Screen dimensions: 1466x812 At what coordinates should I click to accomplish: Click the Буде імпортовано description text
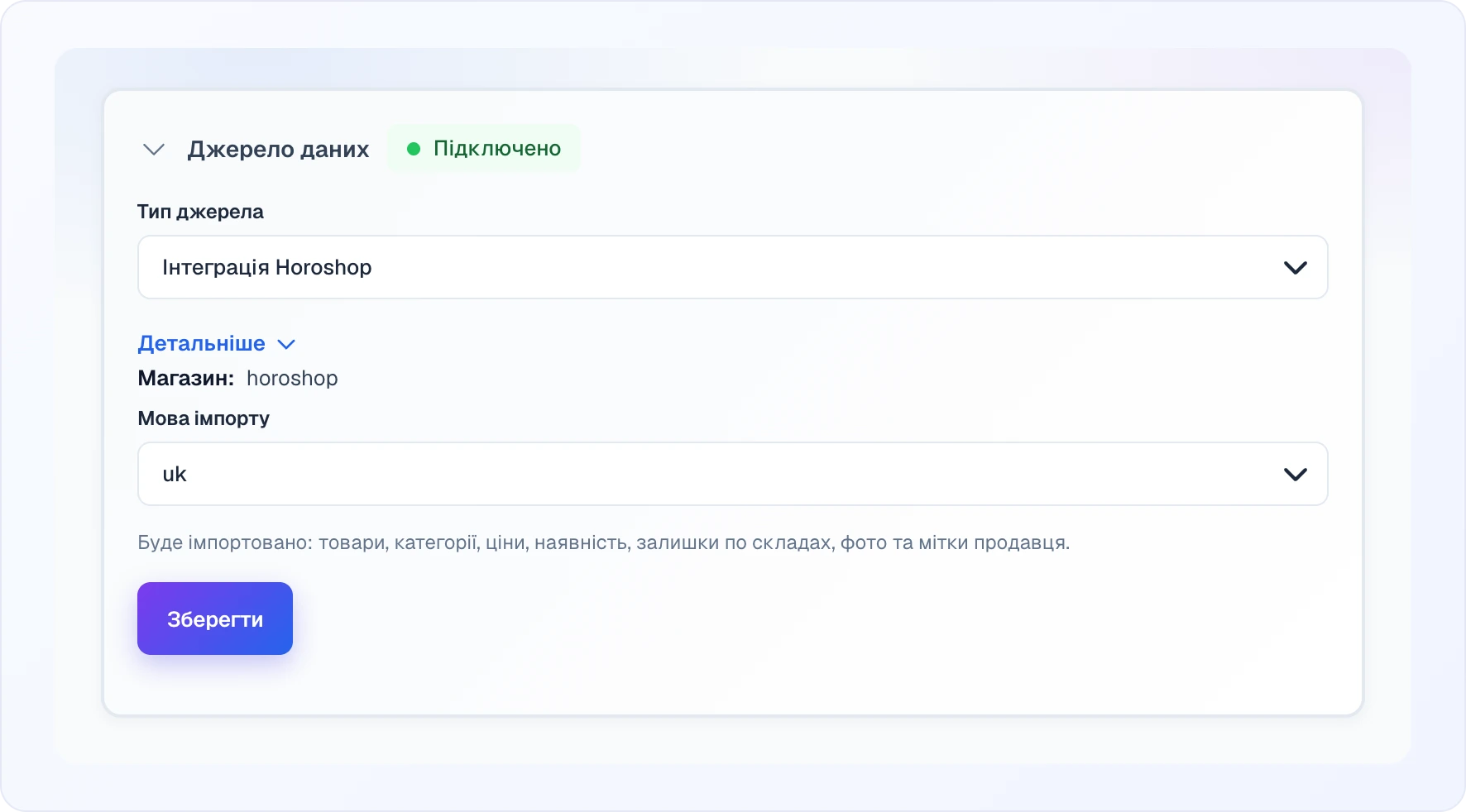tap(603, 542)
